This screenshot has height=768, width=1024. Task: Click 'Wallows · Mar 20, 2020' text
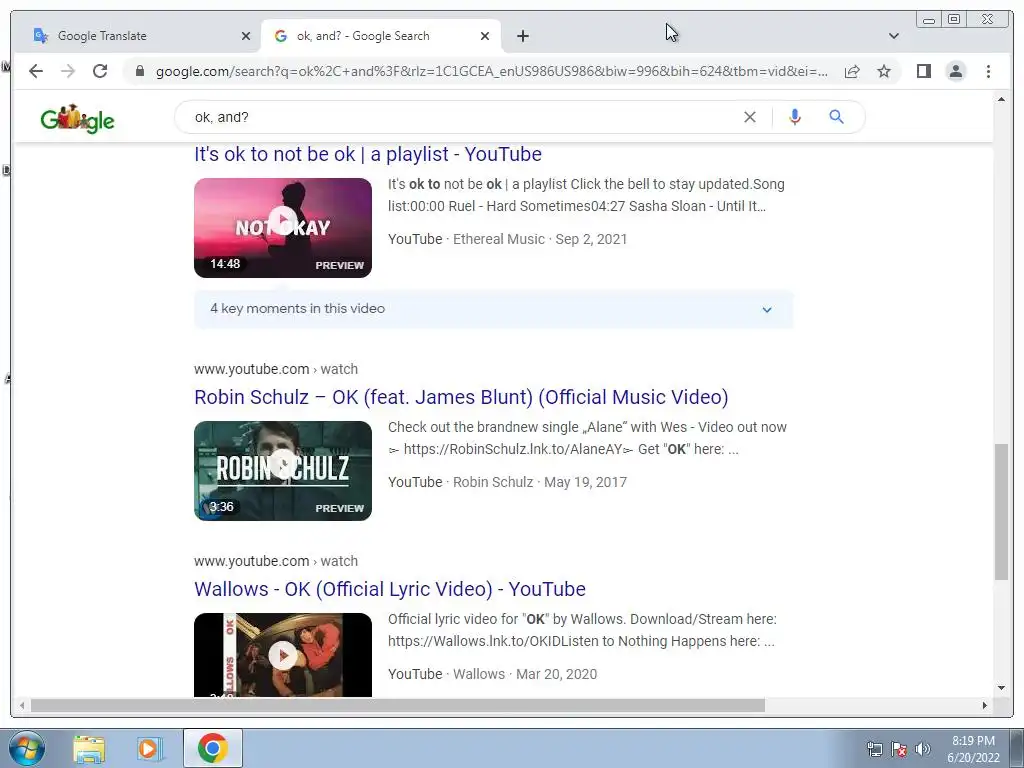pos(525,674)
